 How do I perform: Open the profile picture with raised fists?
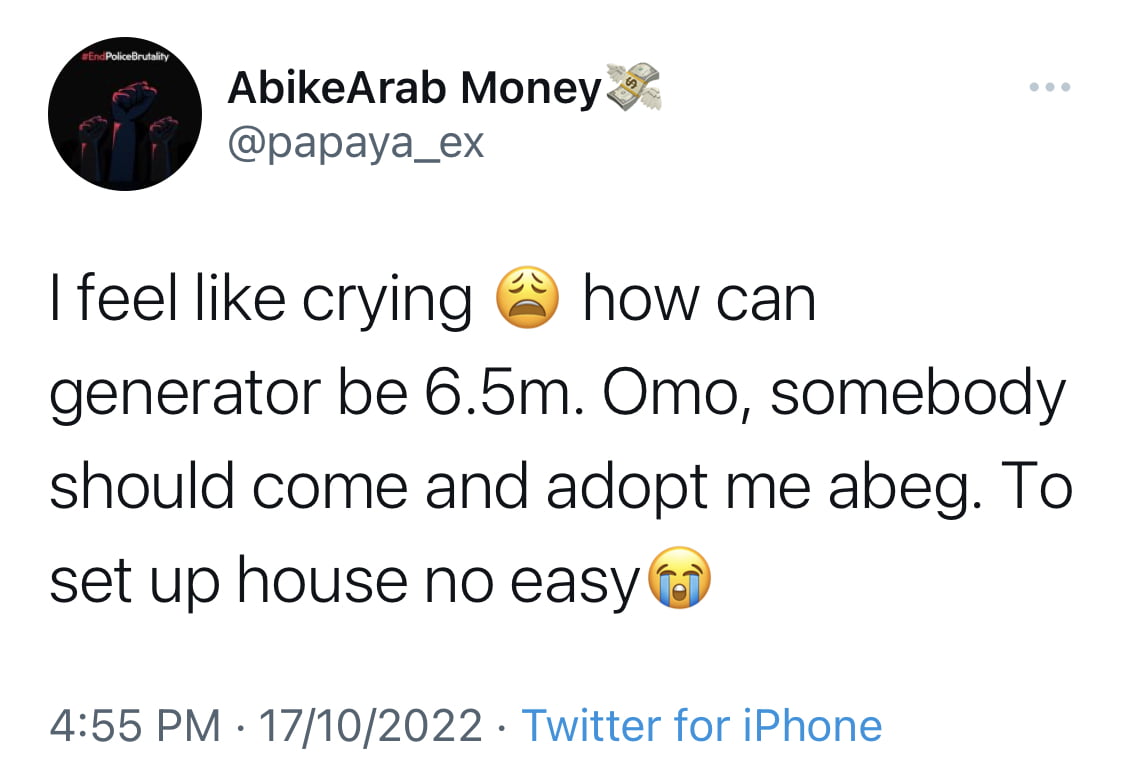(125, 114)
